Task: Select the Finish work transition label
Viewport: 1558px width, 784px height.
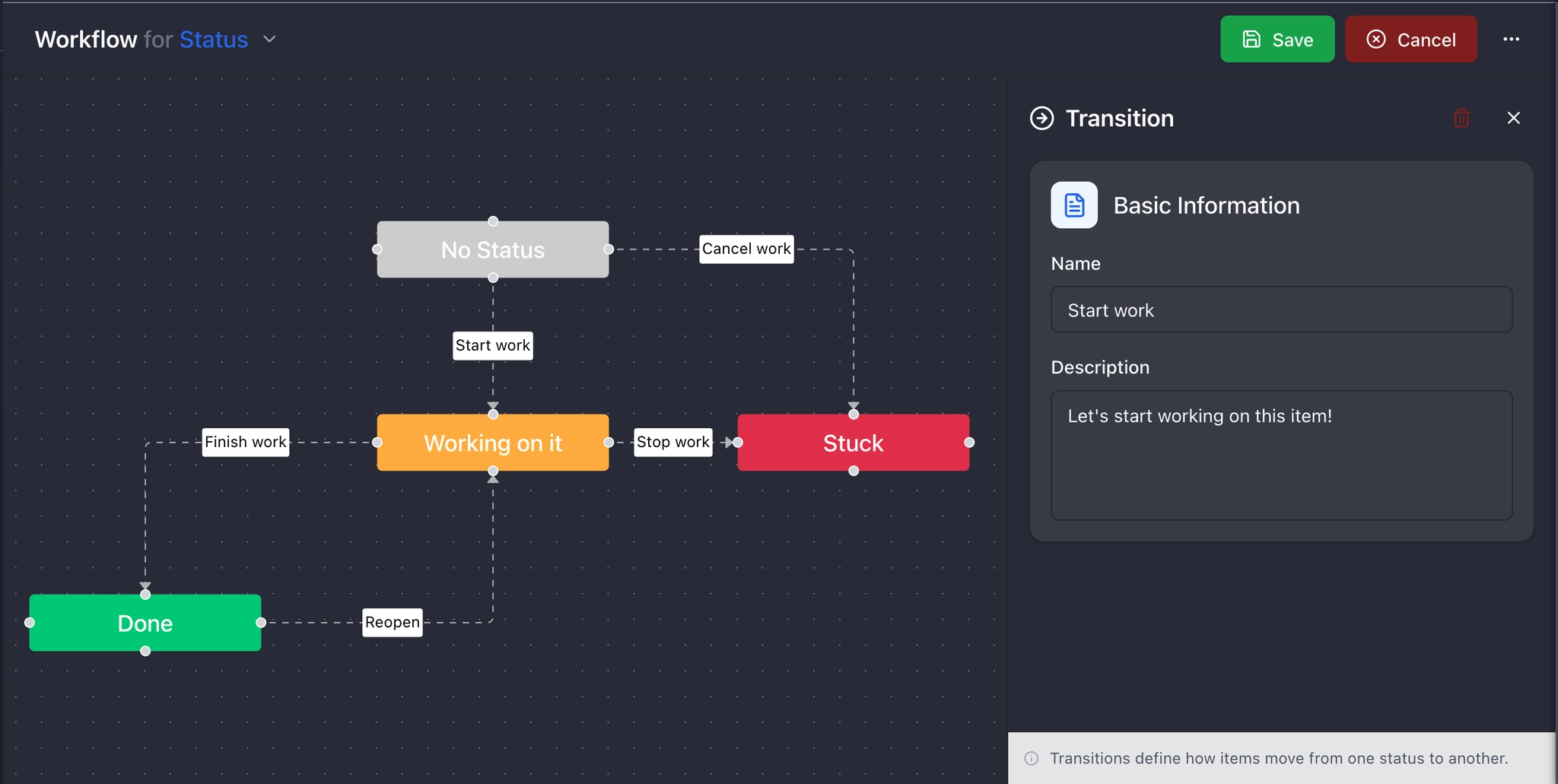Action: [x=245, y=443]
